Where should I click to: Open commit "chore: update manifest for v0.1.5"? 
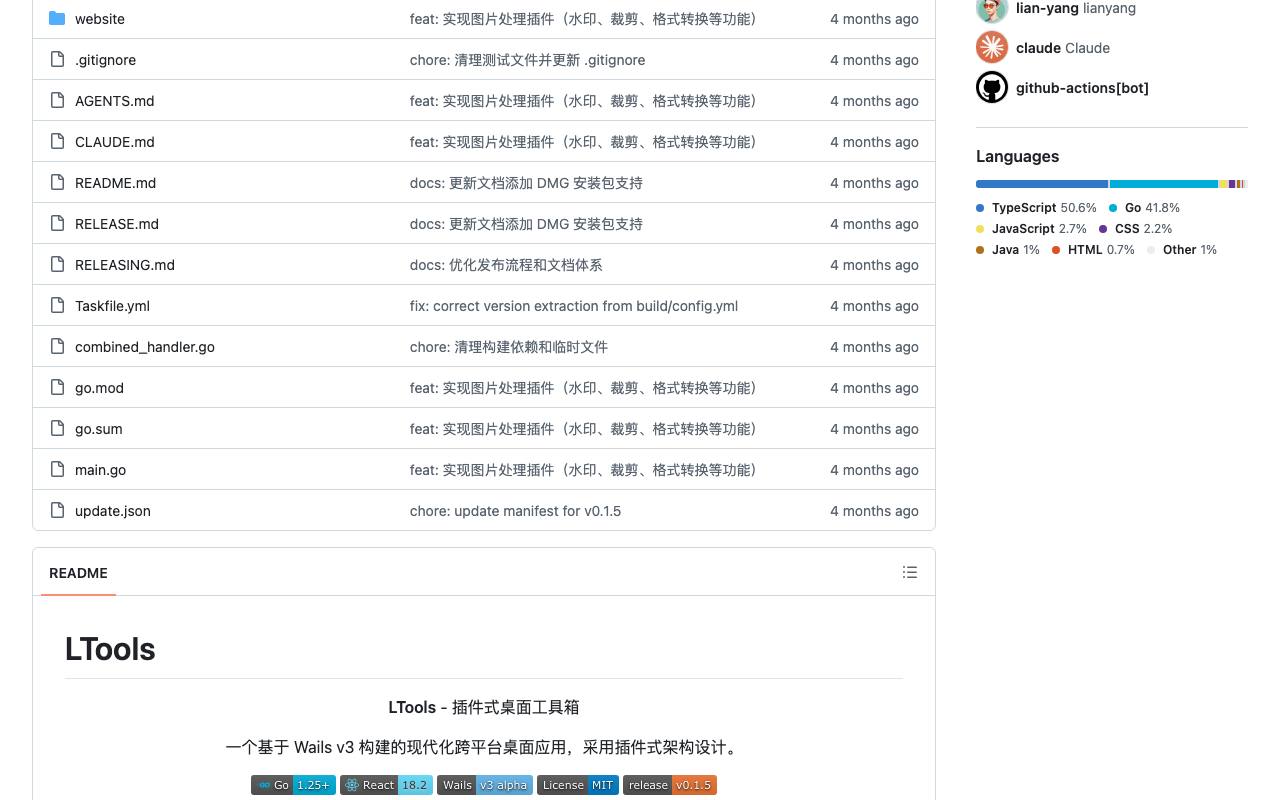tap(515, 511)
